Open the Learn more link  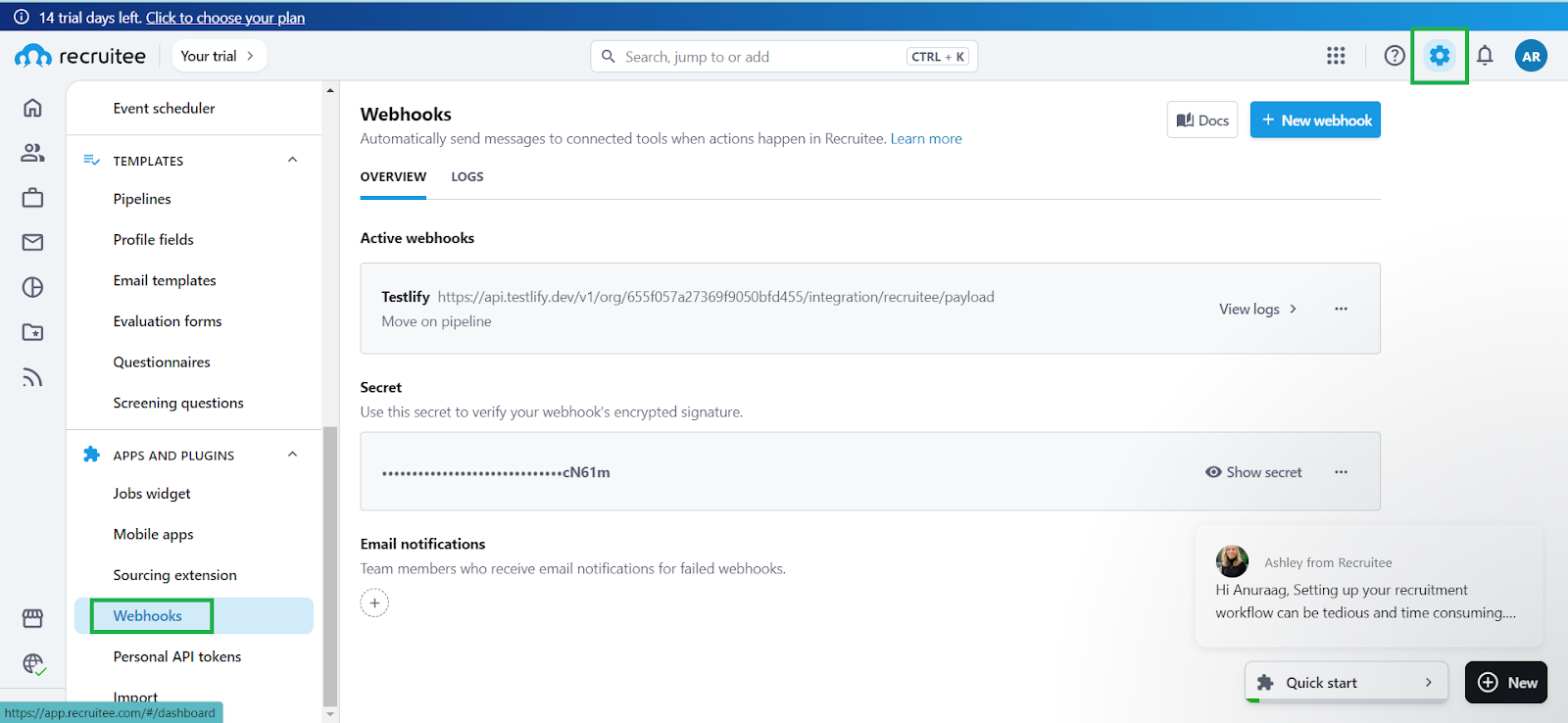pyautogui.click(x=925, y=139)
